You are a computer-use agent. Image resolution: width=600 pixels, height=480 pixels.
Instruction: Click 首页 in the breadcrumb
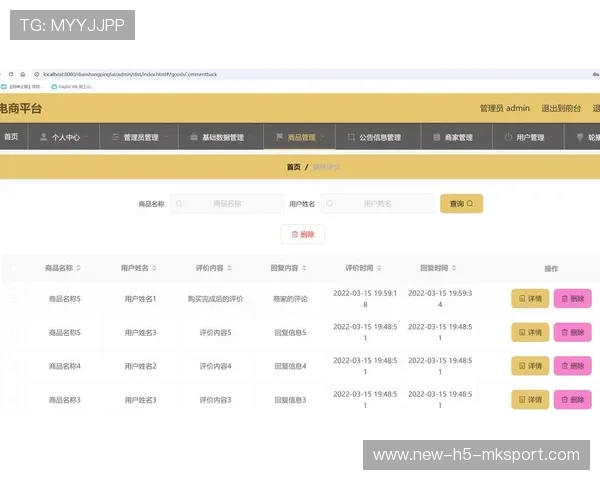pos(293,167)
